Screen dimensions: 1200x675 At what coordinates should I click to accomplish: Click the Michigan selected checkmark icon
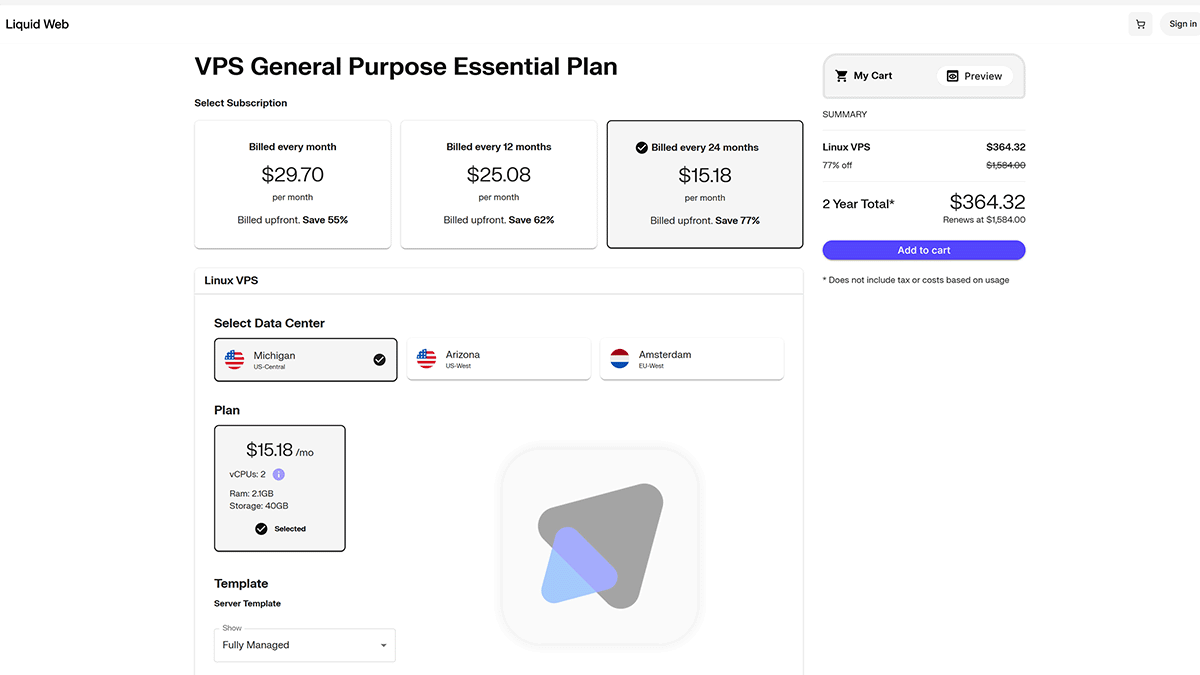coord(379,360)
